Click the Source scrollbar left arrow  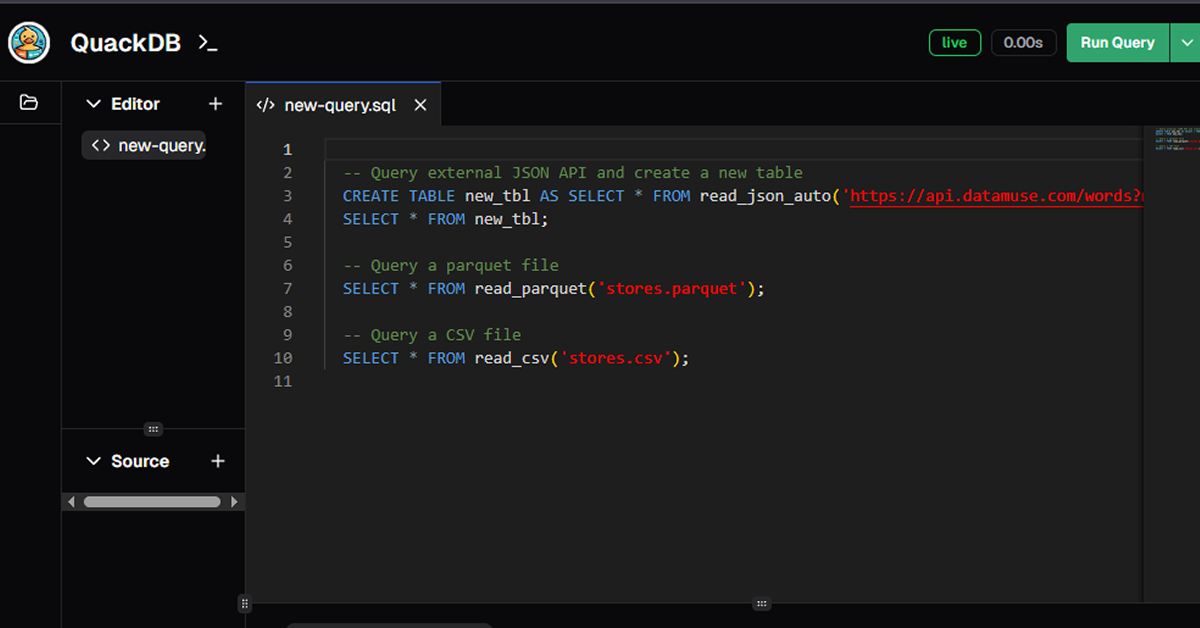(x=69, y=502)
